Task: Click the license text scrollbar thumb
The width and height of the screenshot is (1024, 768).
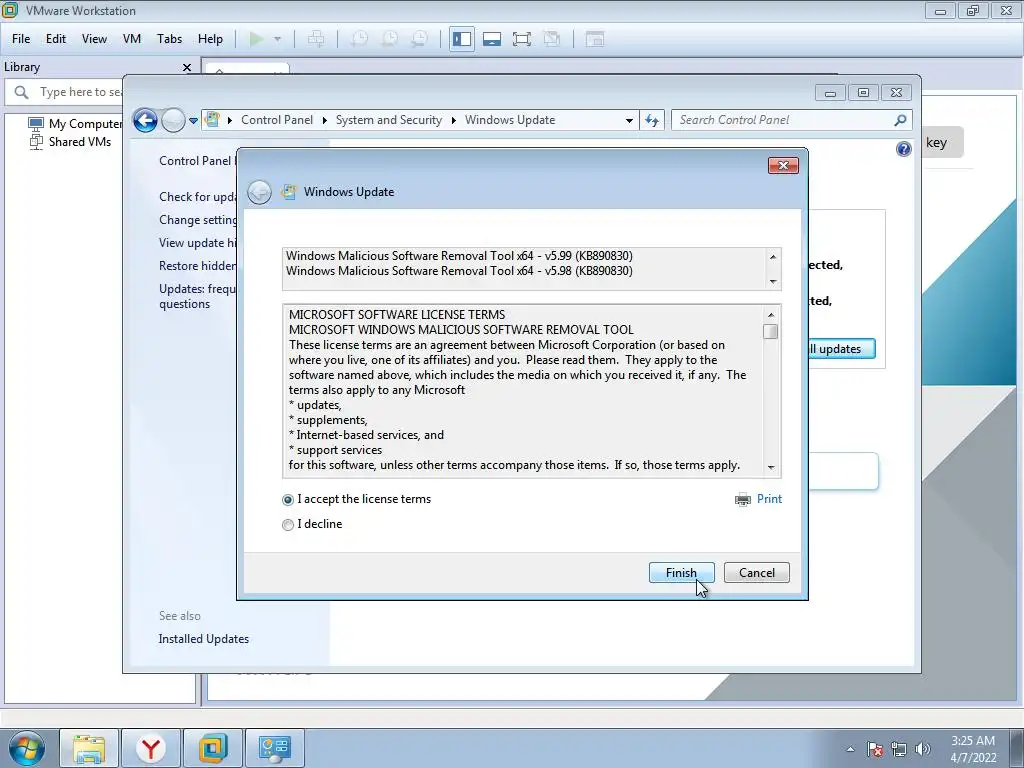Action: point(771,332)
